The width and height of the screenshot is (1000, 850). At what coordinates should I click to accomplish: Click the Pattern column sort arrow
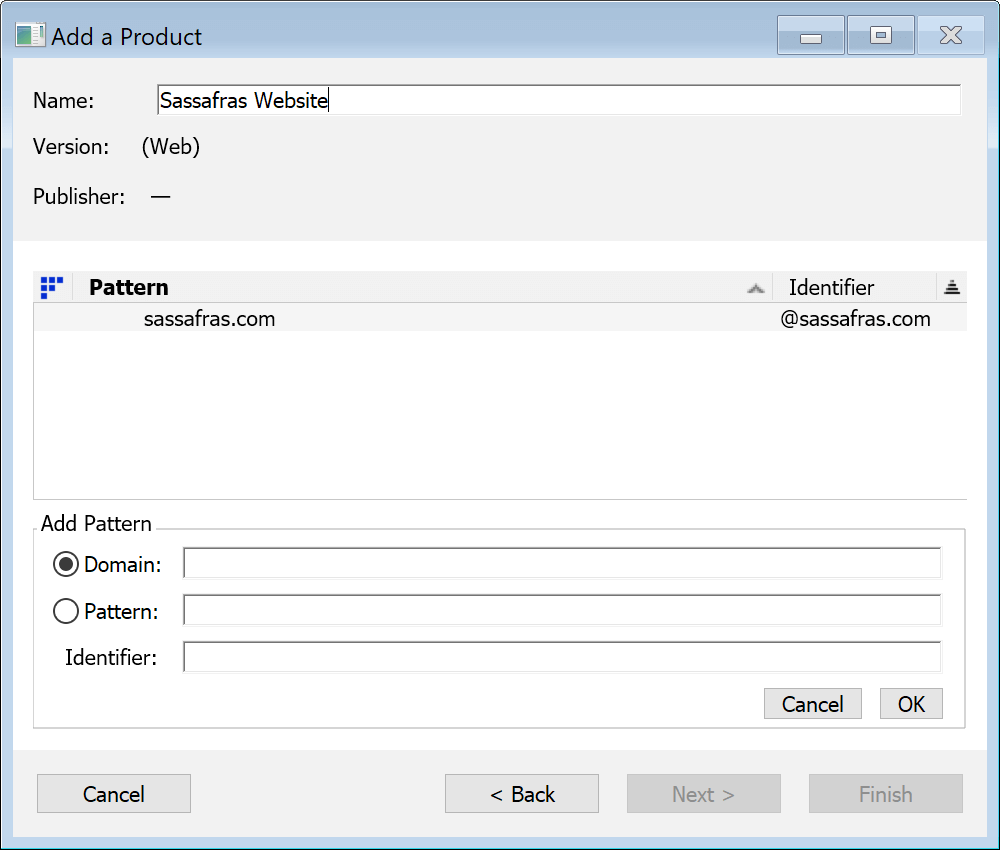[757, 287]
